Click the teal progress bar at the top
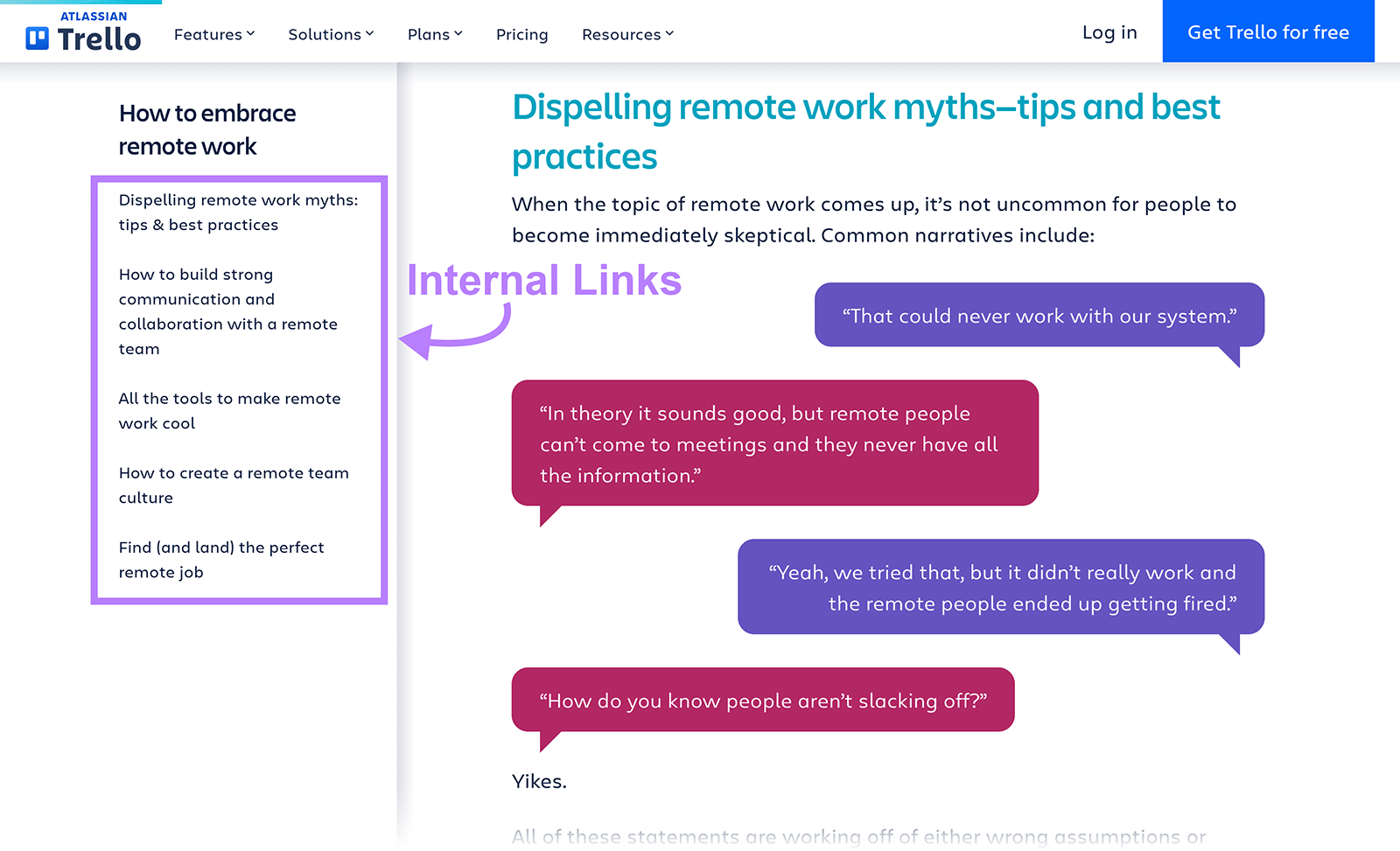Screen dimensions: 1400x851 [79, 3]
